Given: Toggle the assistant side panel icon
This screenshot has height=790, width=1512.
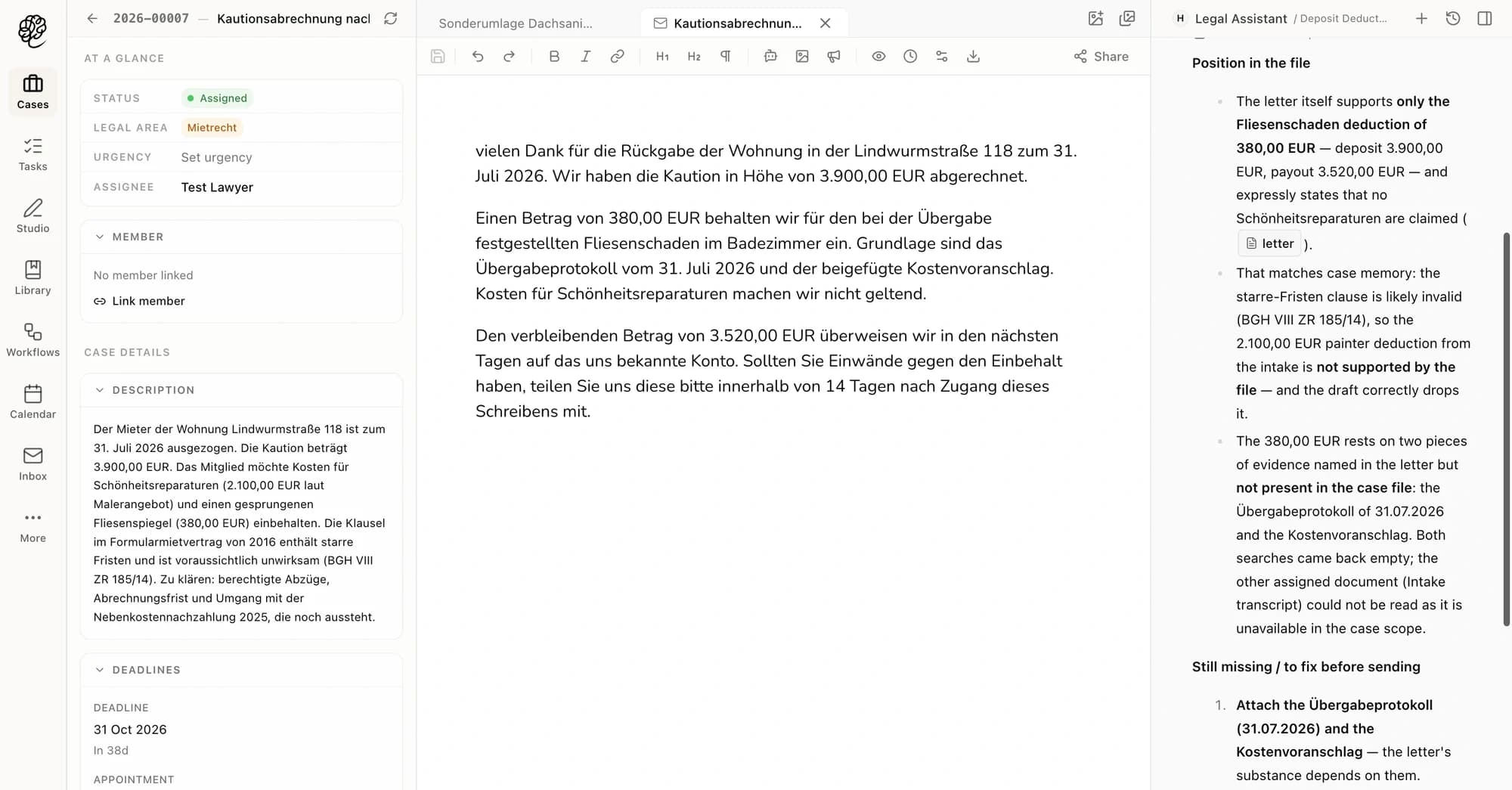Looking at the screenshot, I should 1485,18.
